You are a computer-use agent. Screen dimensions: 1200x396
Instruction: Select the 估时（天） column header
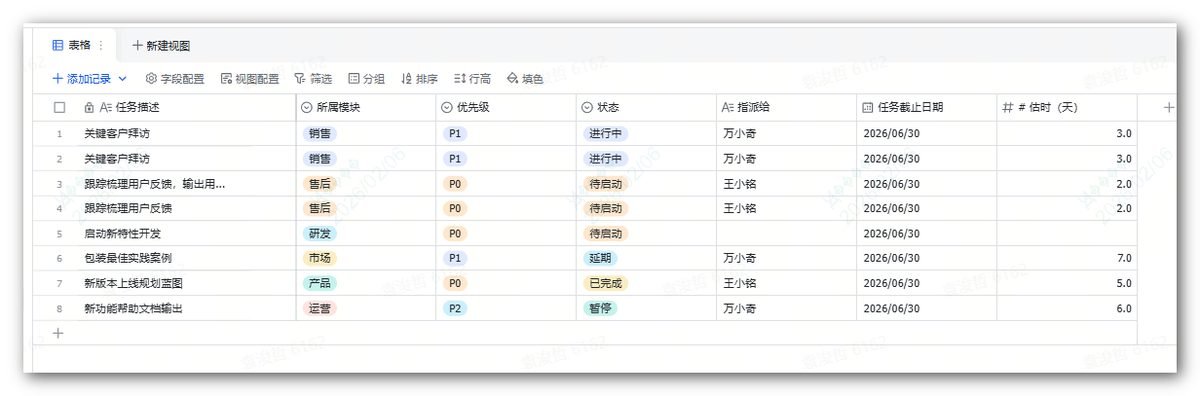click(1067, 107)
